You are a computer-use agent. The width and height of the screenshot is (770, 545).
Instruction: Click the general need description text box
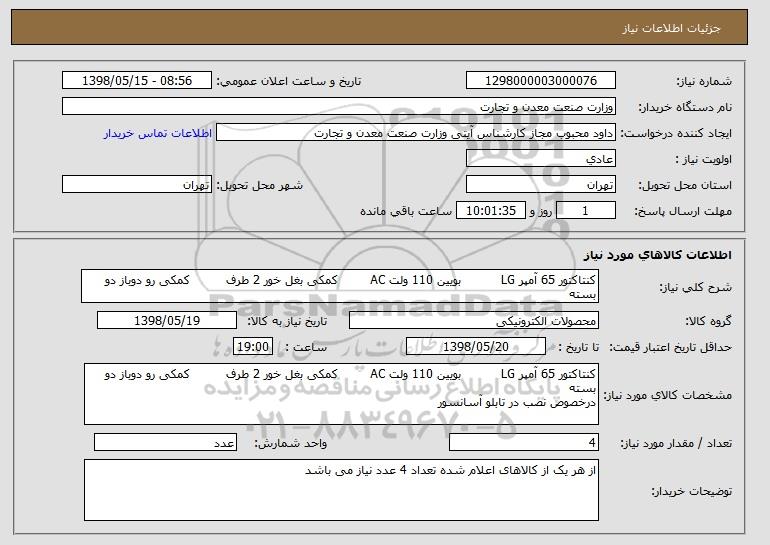click(x=340, y=286)
